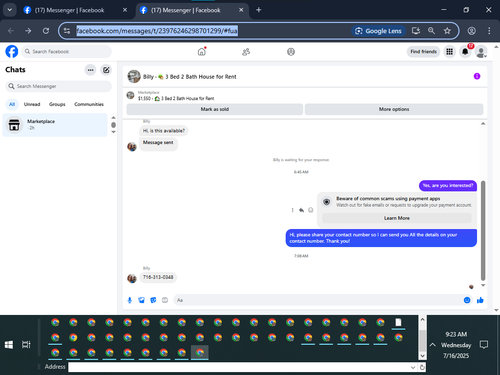Open the notifications bell
Screen dimensions: 500x375
tap(465, 52)
